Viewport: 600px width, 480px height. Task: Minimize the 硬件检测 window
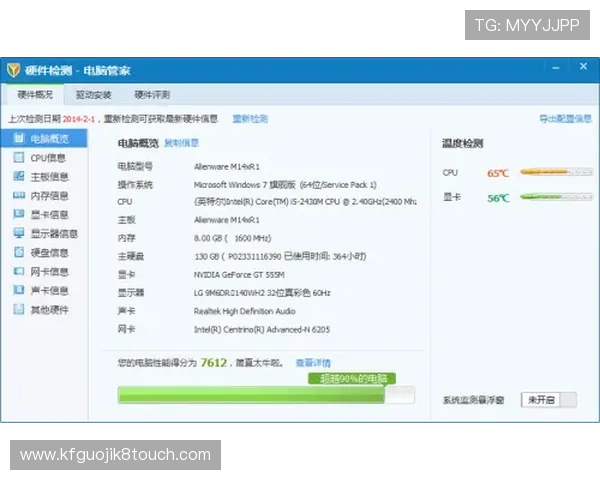tap(556, 68)
